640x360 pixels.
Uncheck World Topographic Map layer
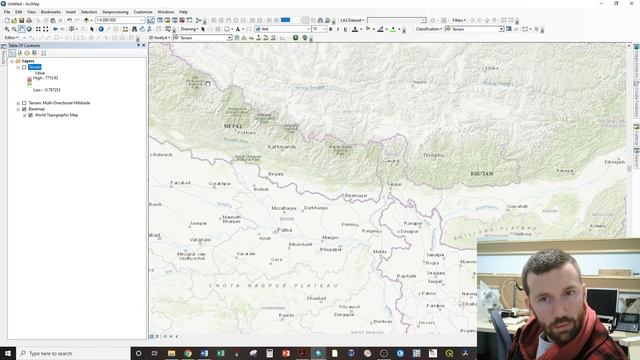click(30, 115)
